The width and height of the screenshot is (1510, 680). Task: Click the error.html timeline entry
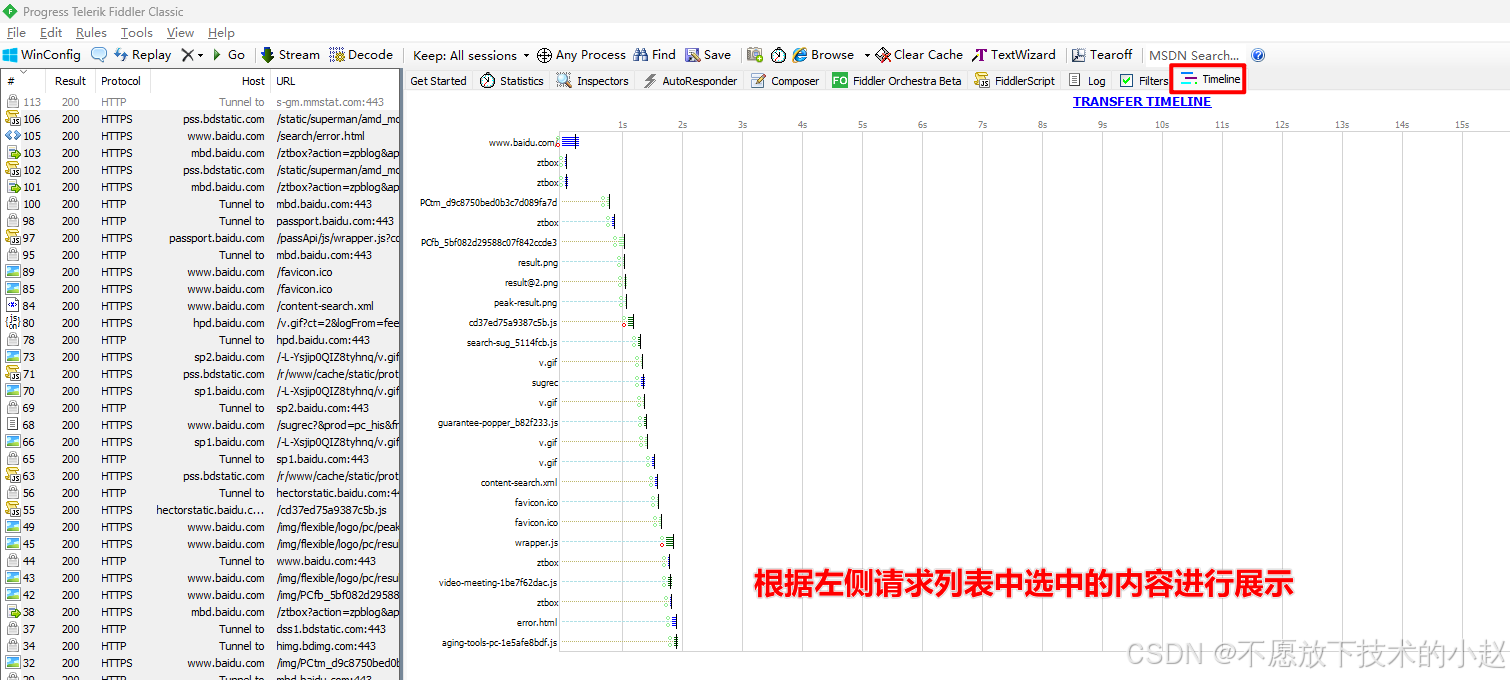[537, 623]
